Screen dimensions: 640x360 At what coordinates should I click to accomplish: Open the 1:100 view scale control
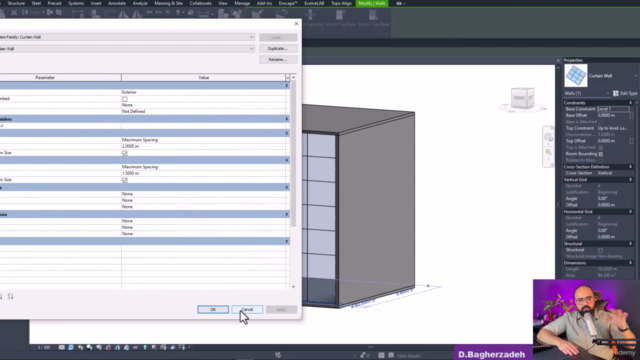point(44,347)
